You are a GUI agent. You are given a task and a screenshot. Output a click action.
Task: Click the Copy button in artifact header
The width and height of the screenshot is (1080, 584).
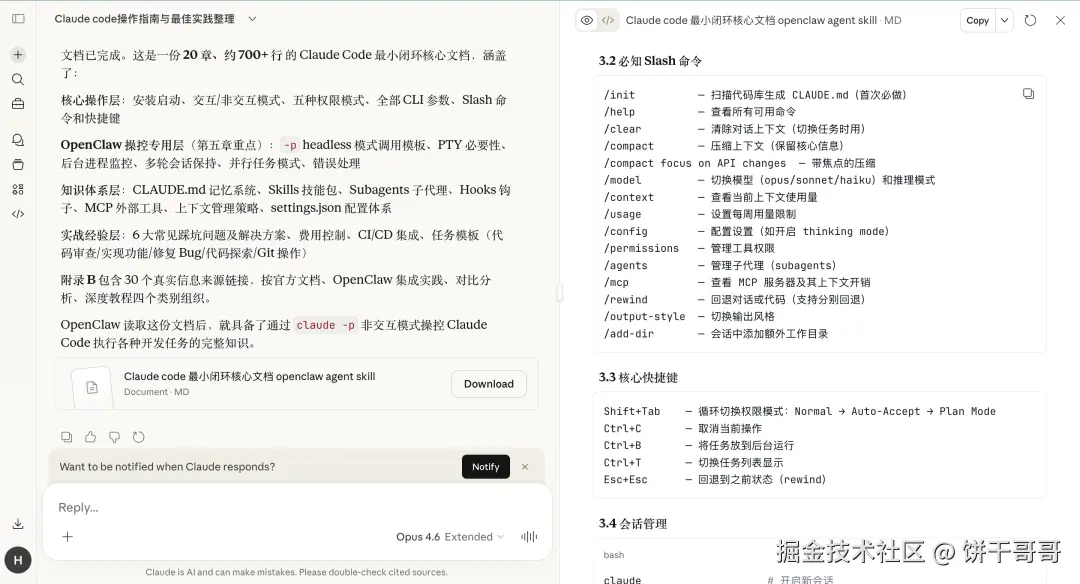coord(977,21)
